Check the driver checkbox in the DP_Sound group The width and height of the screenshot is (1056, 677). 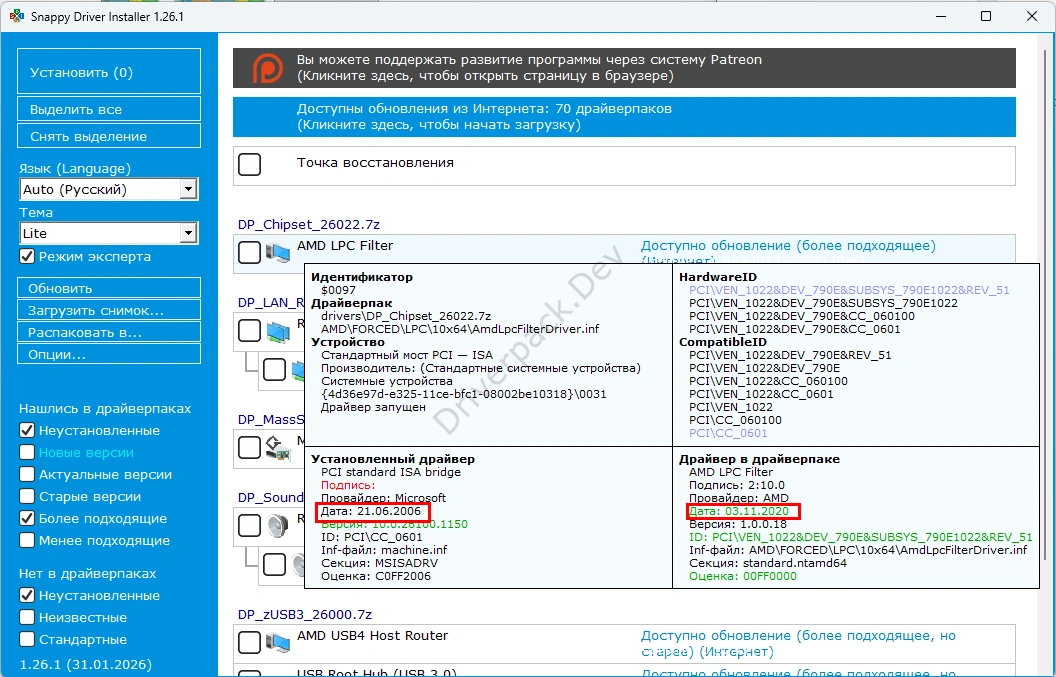[x=249, y=525]
